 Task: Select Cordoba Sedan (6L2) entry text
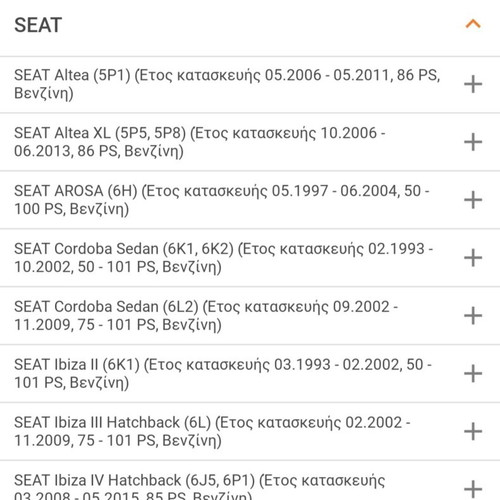[206, 316]
